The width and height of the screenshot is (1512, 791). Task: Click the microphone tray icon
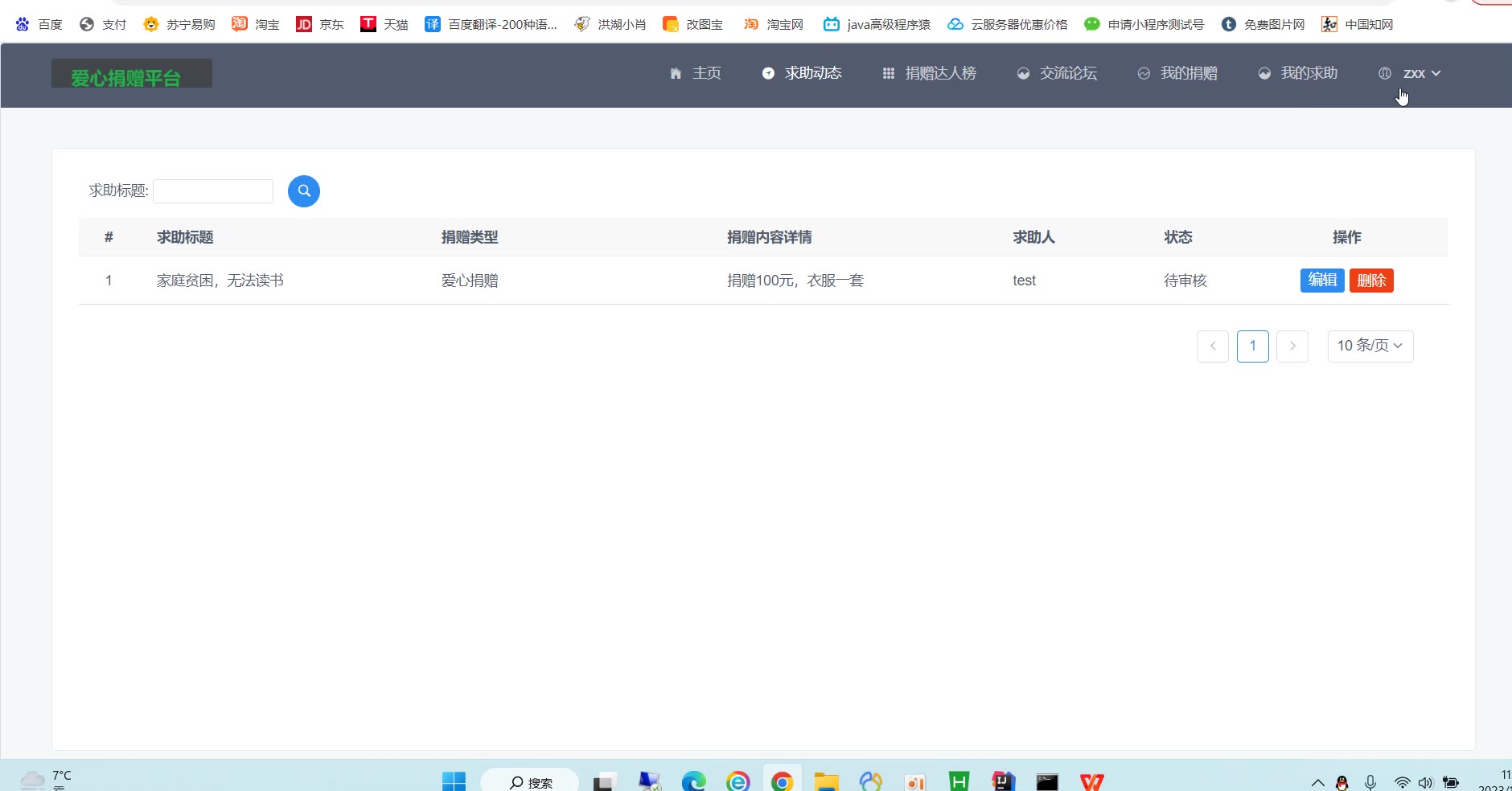click(x=1370, y=783)
